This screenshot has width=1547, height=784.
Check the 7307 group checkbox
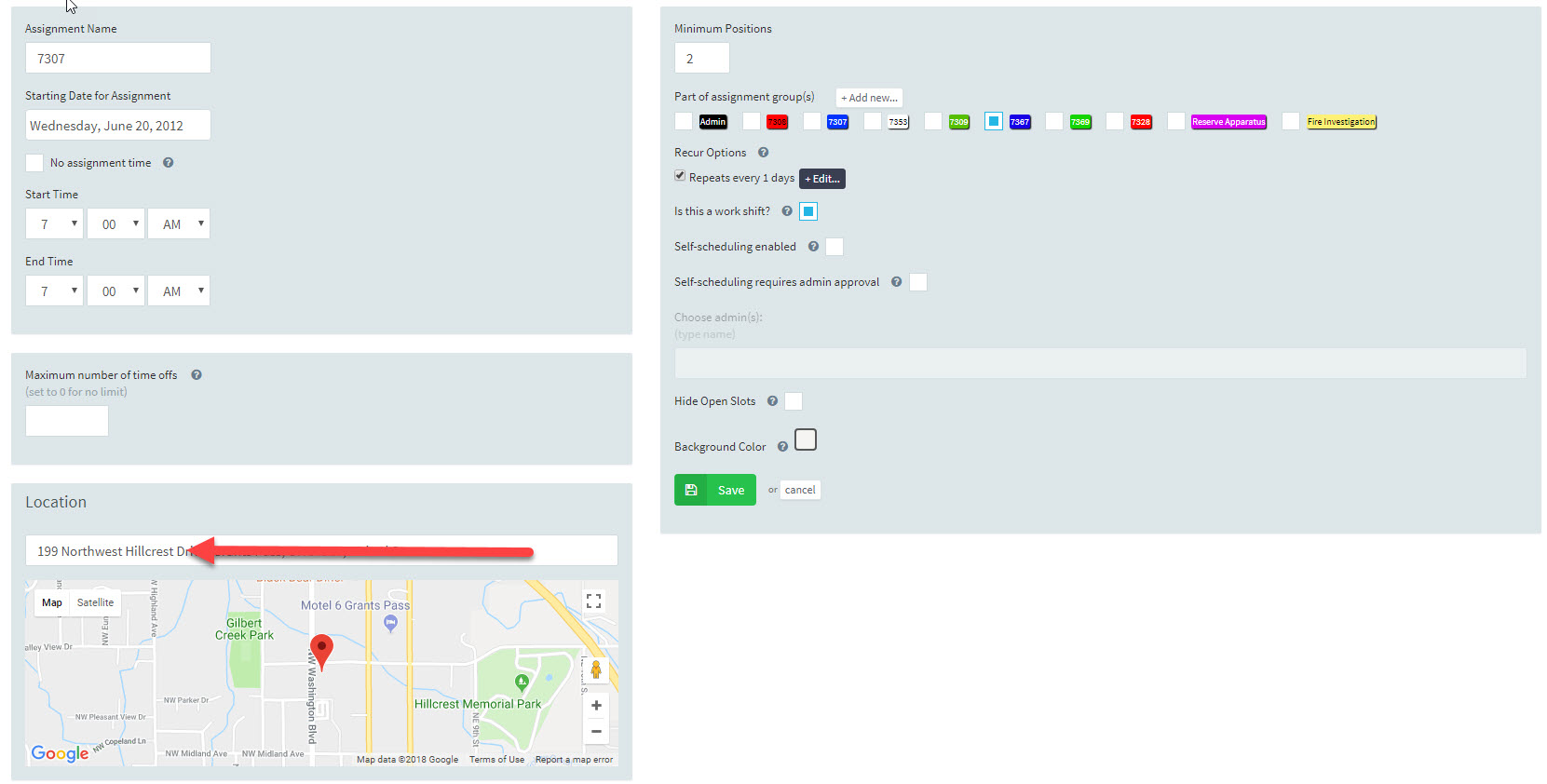pos(812,121)
